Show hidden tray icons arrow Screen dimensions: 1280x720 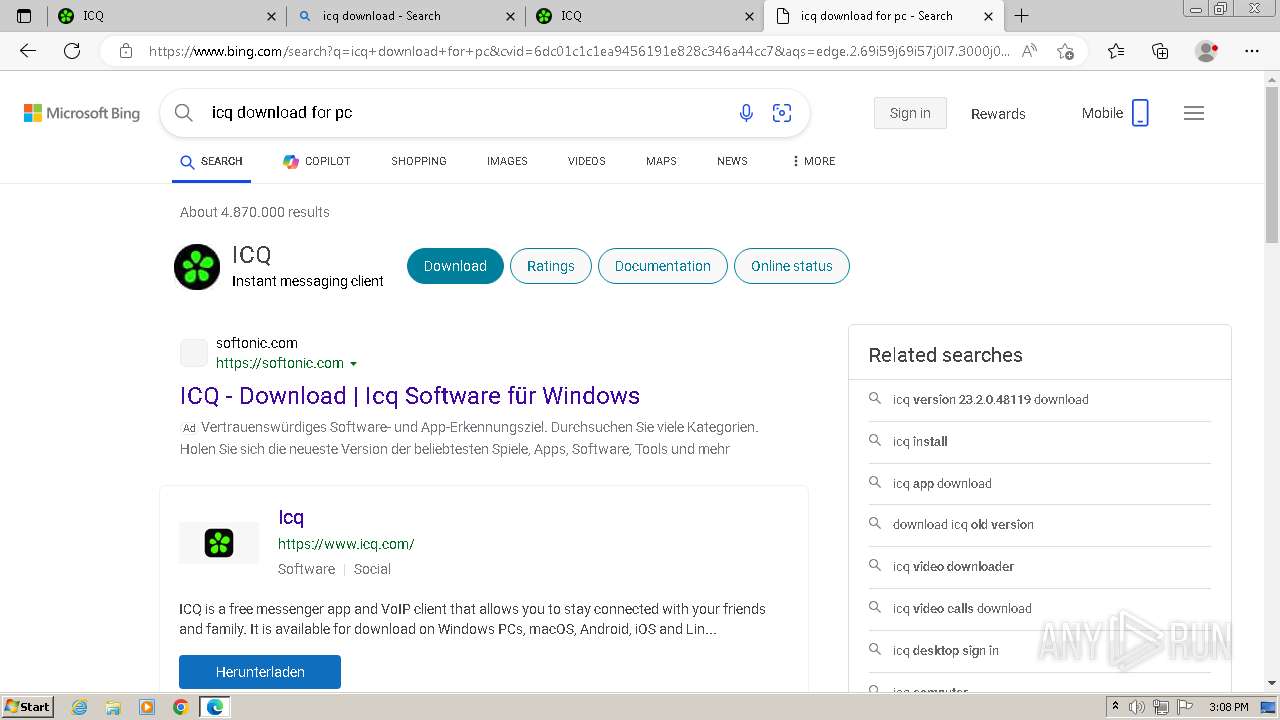[1115, 707]
